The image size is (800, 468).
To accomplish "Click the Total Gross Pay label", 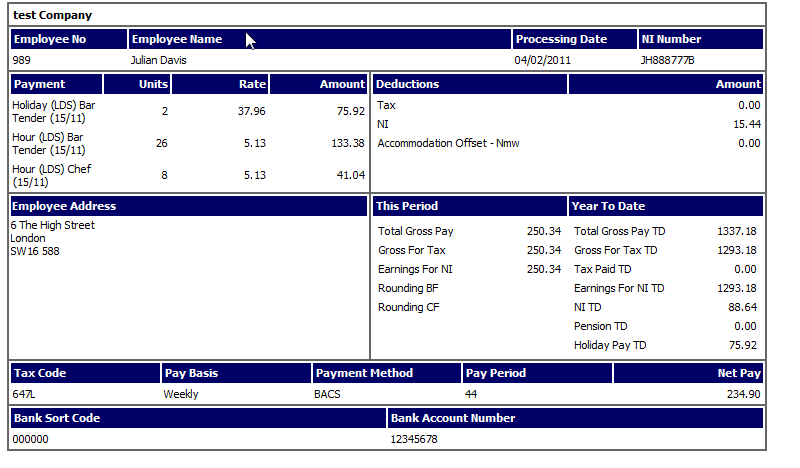I will pyautogui.click(x=416, y=231).
